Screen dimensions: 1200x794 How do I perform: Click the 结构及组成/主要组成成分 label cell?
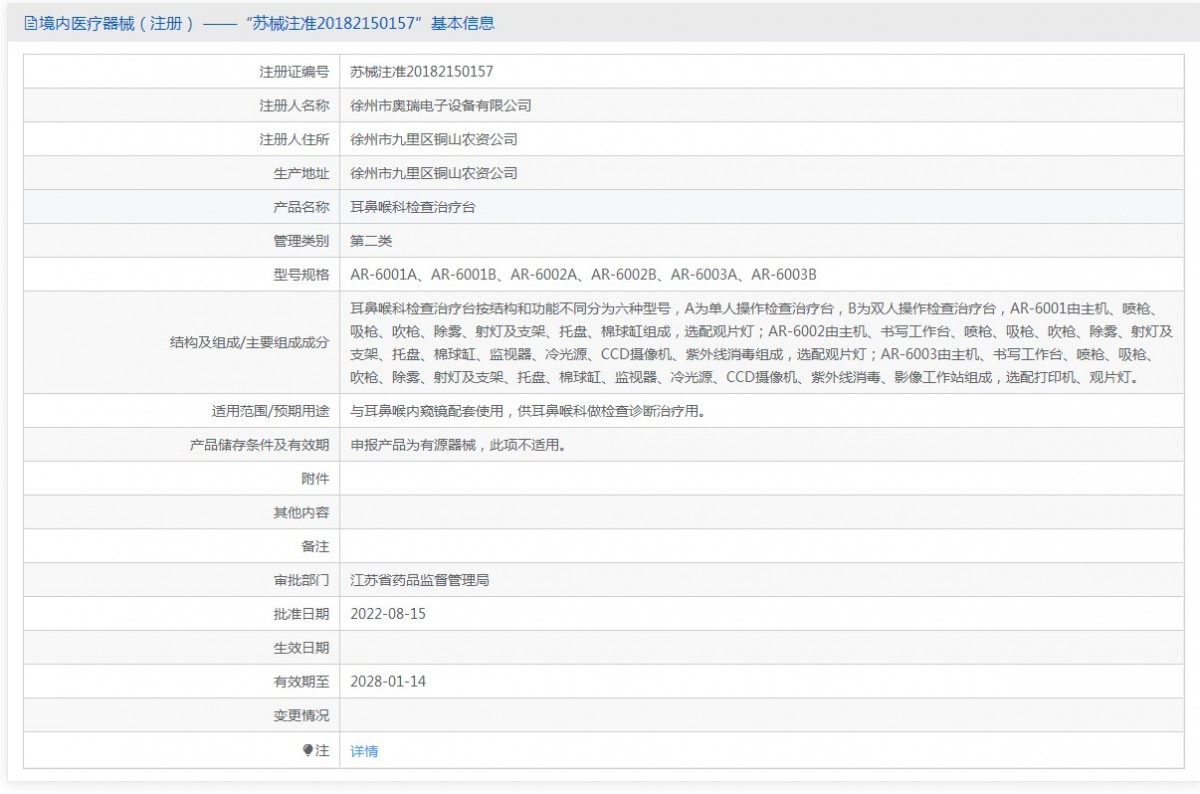tap(181, 343)
